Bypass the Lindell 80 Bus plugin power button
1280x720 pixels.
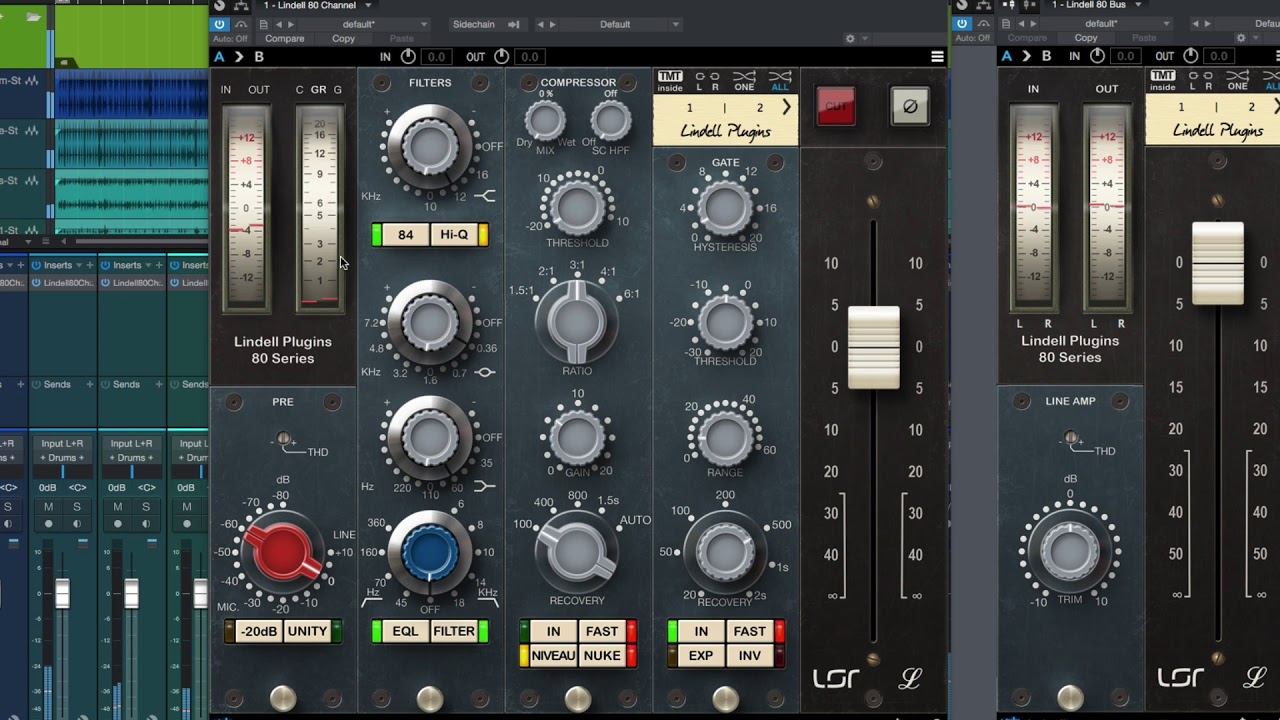point(961,24)
